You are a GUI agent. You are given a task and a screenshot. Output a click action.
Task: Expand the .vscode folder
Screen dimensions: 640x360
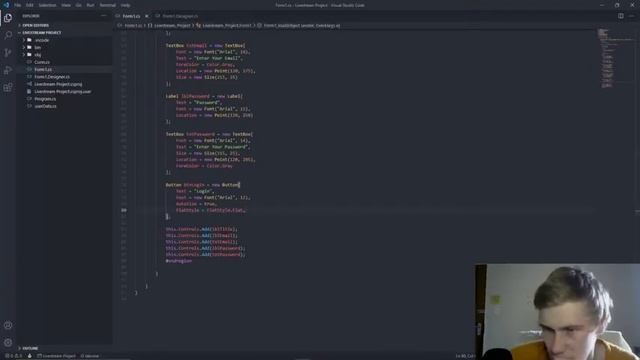[42, 40]
